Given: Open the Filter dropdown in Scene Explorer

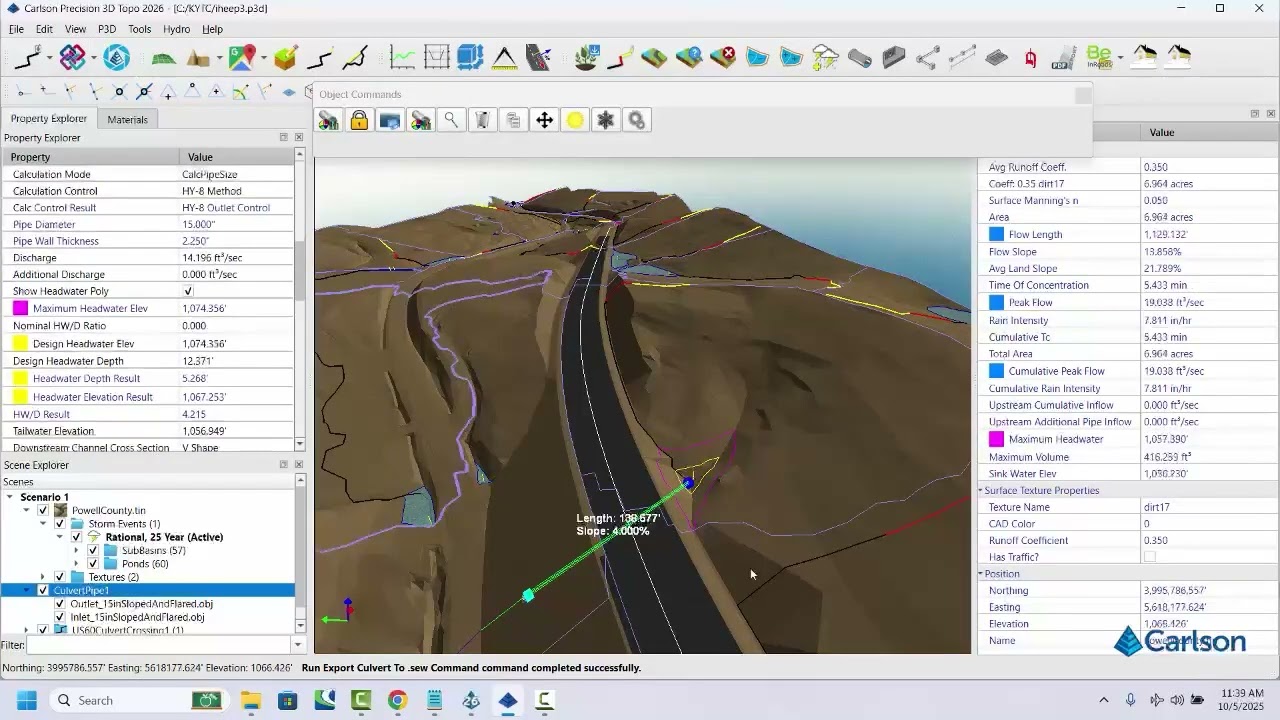Looking at the screenshot, I should point(297,645).
